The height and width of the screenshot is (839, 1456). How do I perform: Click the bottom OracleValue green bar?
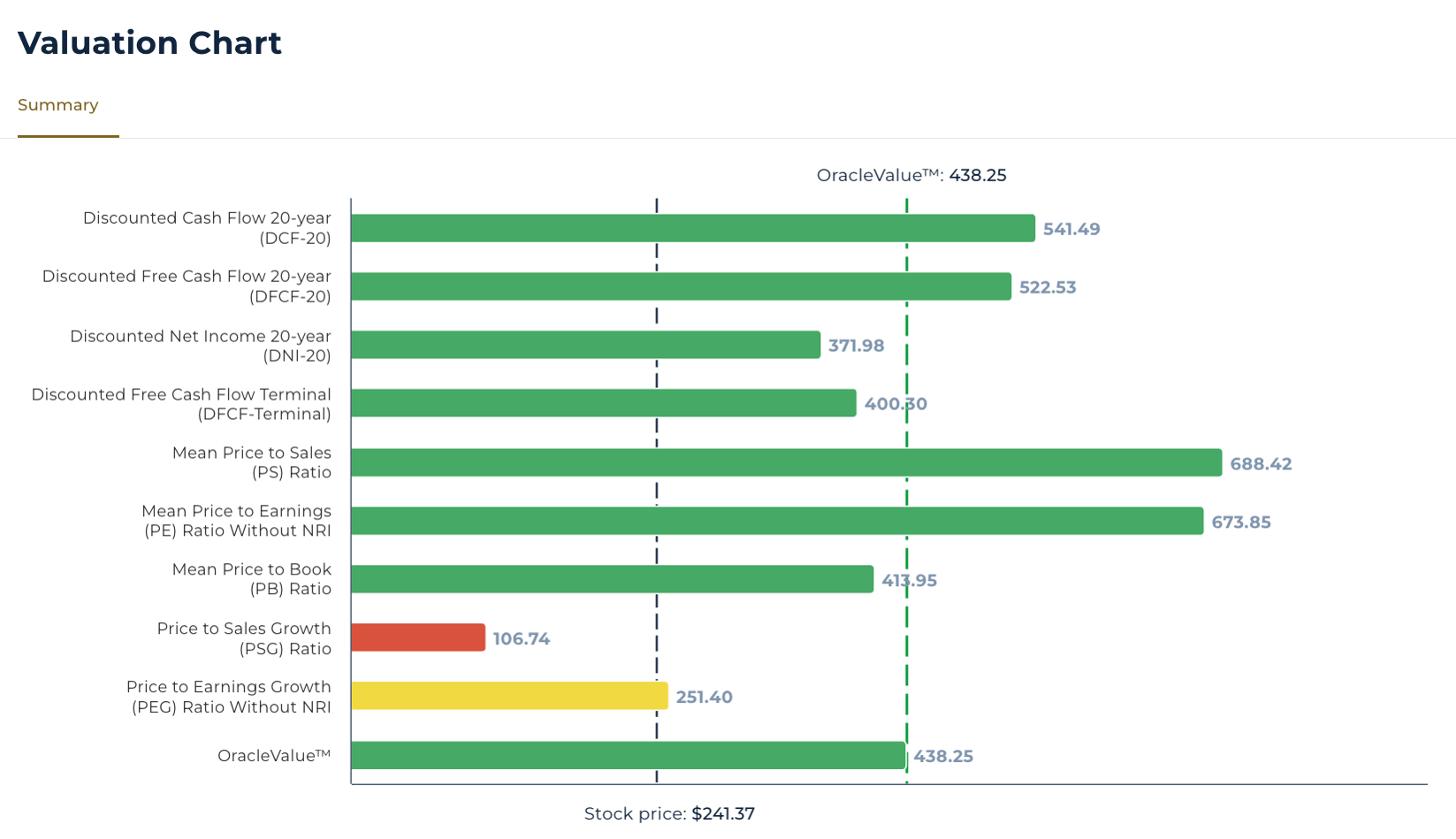628,755
